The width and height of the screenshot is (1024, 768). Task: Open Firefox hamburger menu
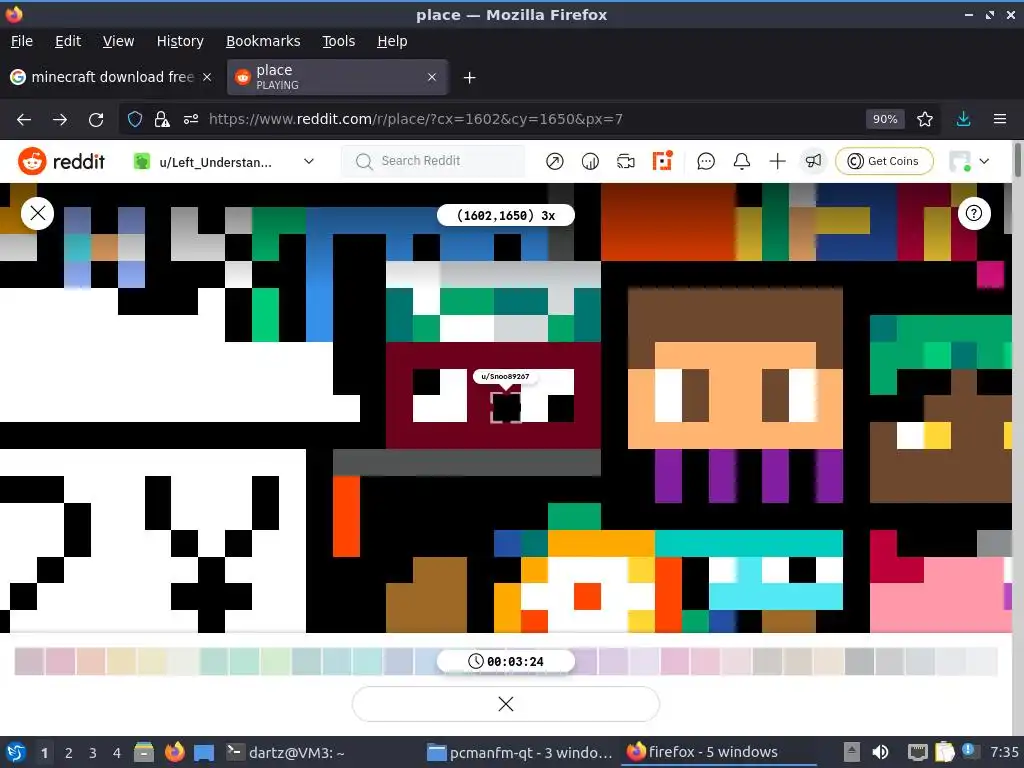click(1000, 120)
